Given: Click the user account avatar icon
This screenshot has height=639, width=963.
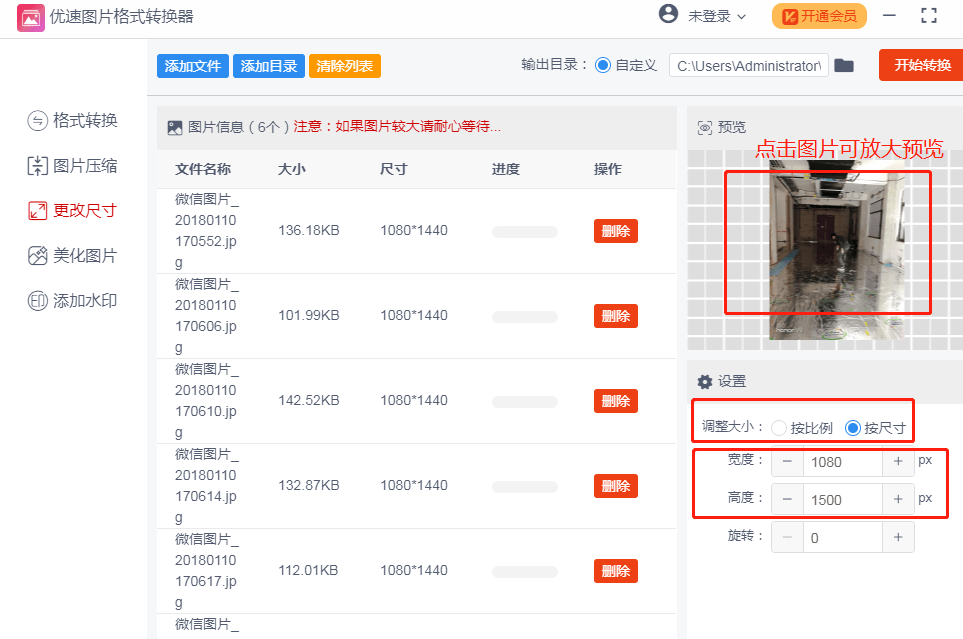Looking at the screenshot, I should 668,14.
